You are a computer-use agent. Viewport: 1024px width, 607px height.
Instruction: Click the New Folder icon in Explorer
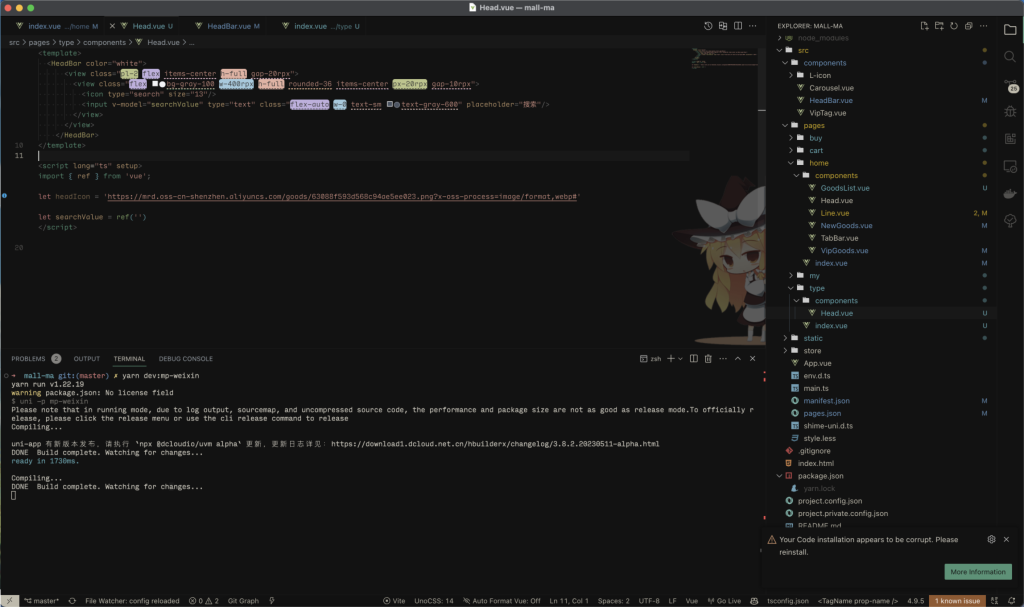(x=940, y=26)
